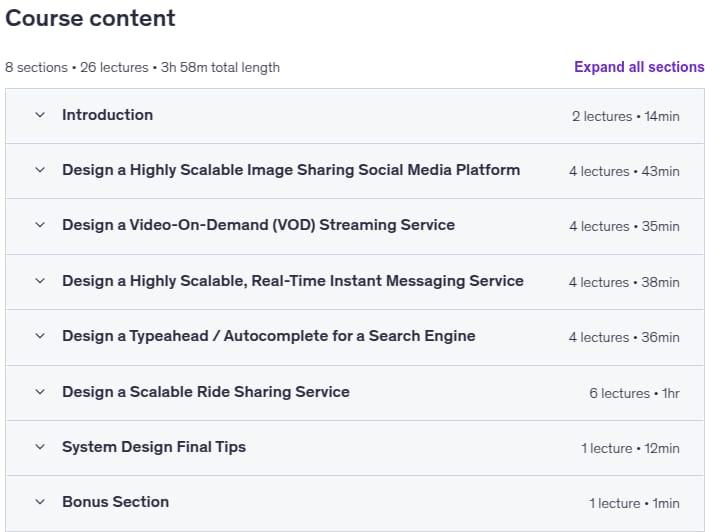
Task: Click the Course content heading
Action: (x=90, y=18)
